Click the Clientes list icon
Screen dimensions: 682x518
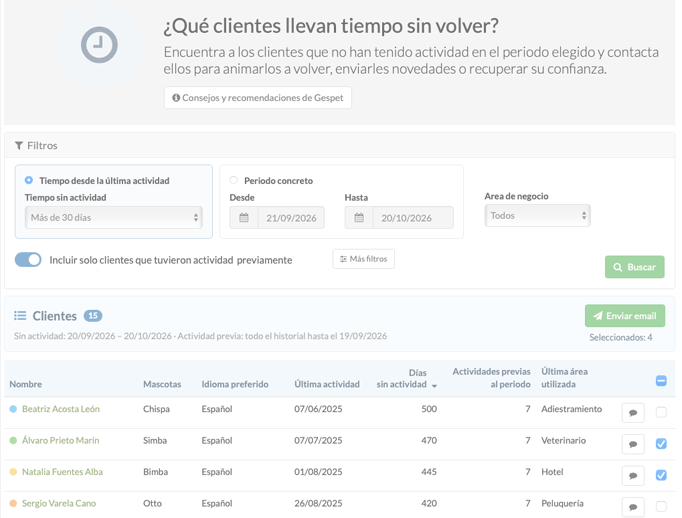tap(20, 316)
